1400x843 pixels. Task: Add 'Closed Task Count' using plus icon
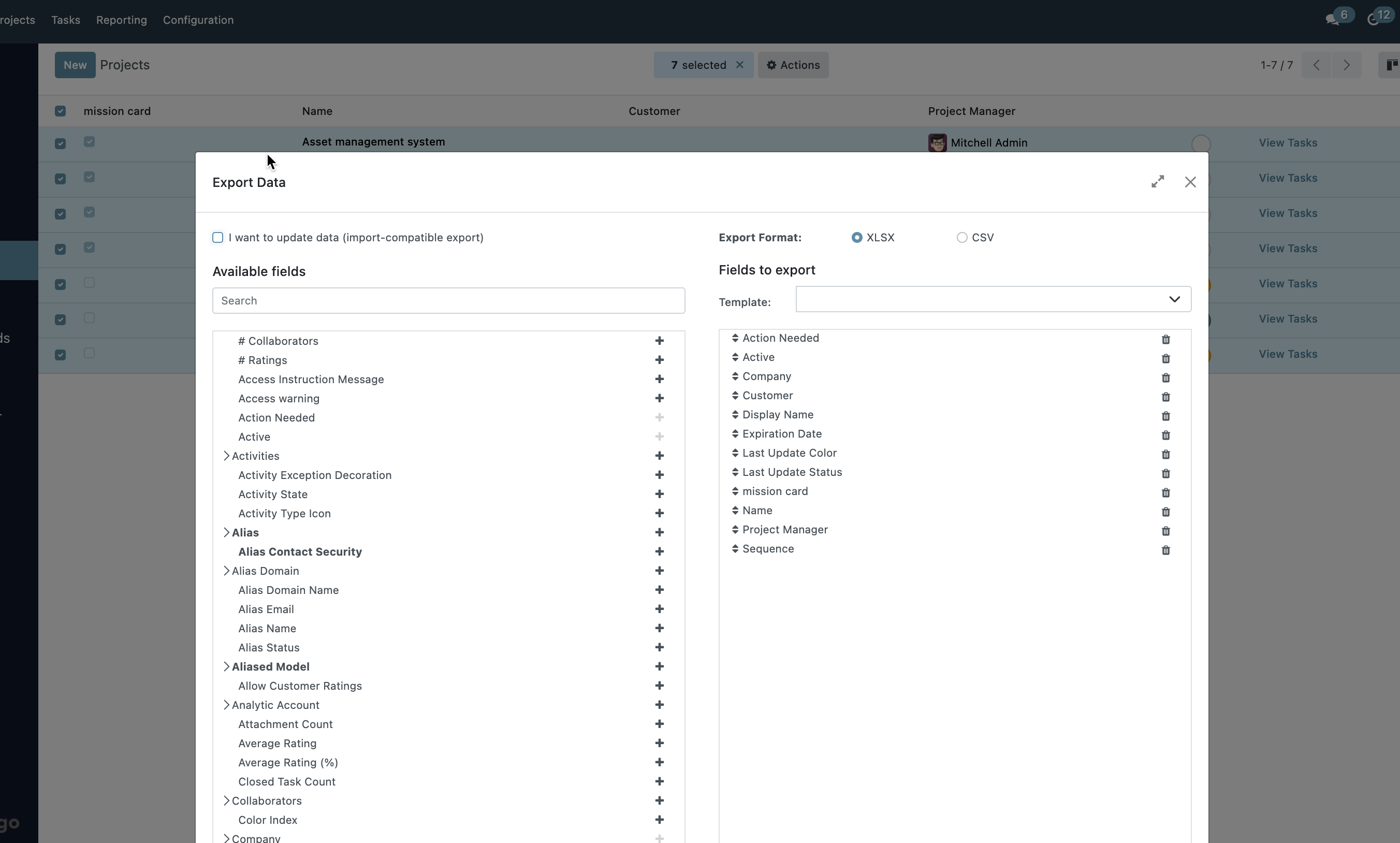[x=659, y=782]
